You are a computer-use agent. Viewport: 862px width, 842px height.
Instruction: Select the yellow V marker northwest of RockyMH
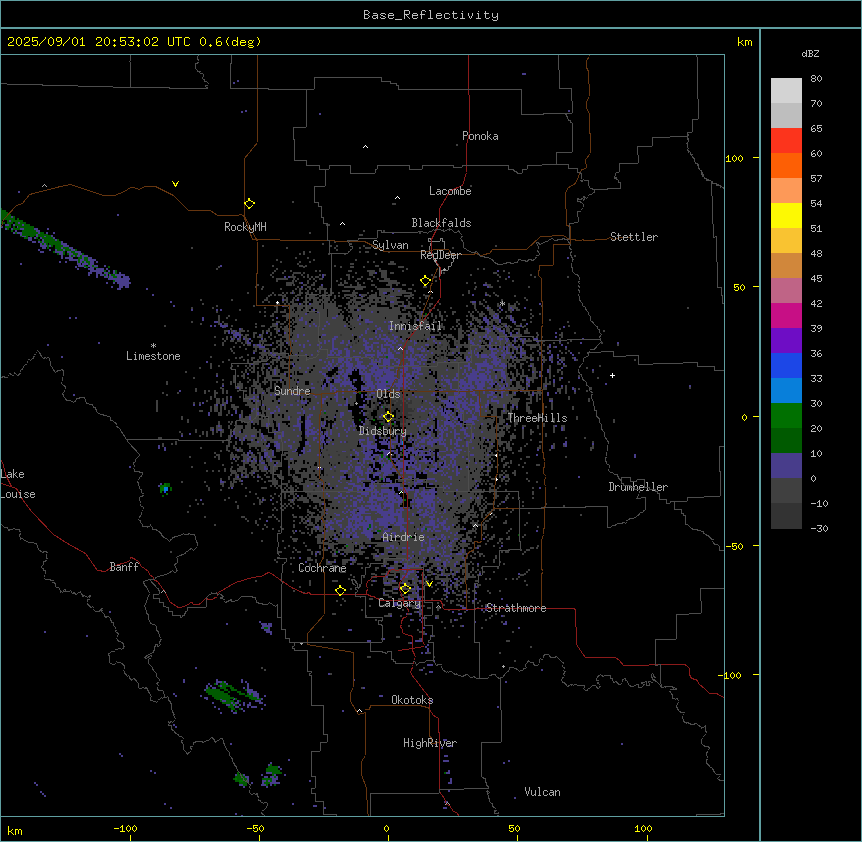(x=175, y=184)
